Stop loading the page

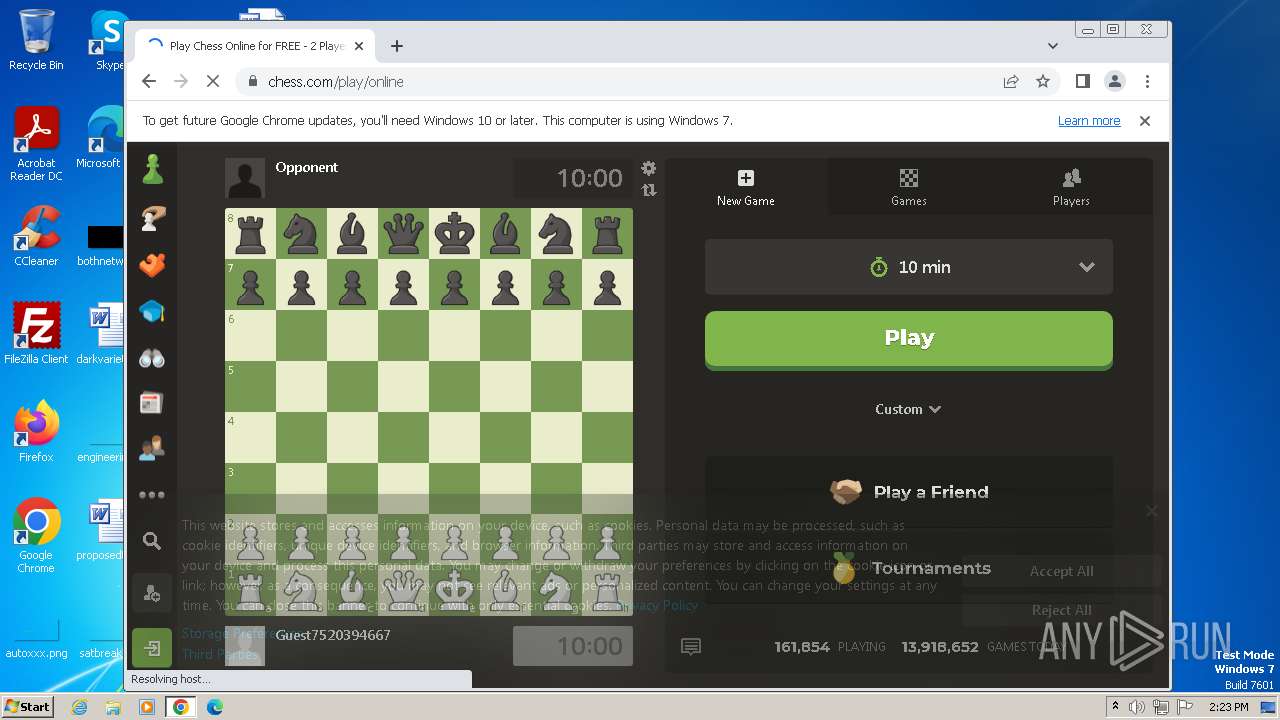213,82
